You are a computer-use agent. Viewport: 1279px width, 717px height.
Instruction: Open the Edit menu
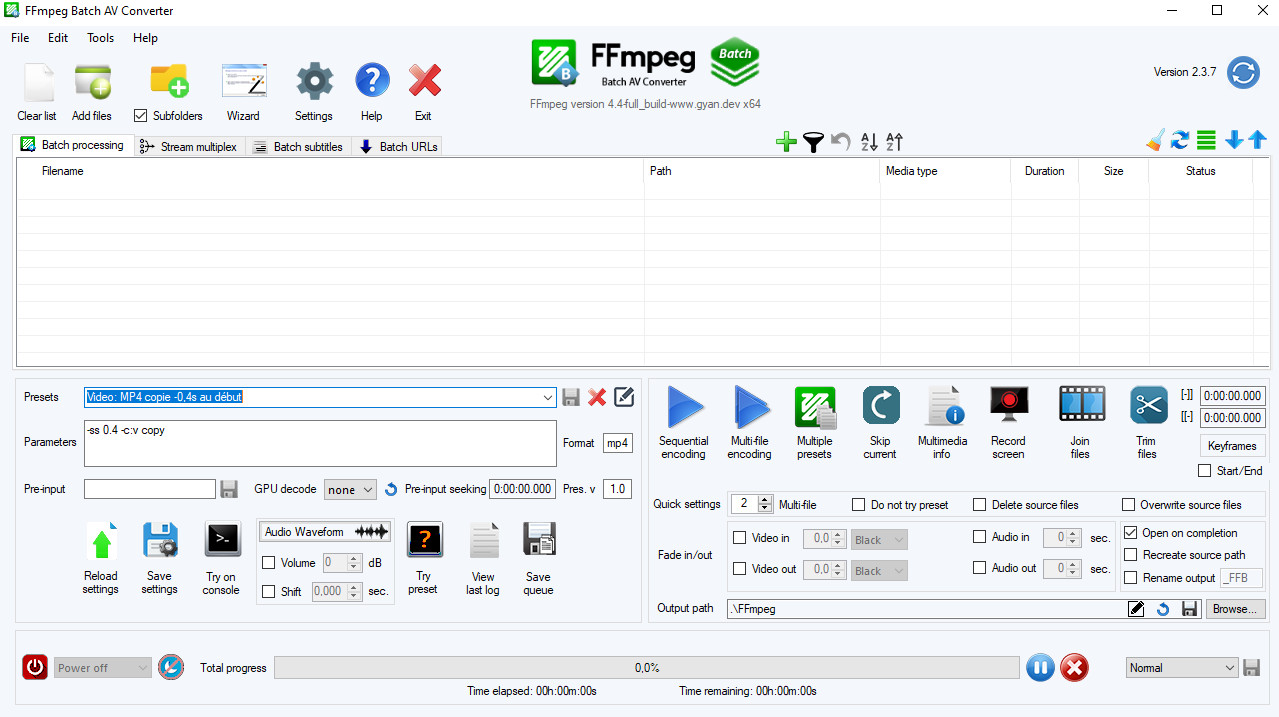[x=58, y=38]
